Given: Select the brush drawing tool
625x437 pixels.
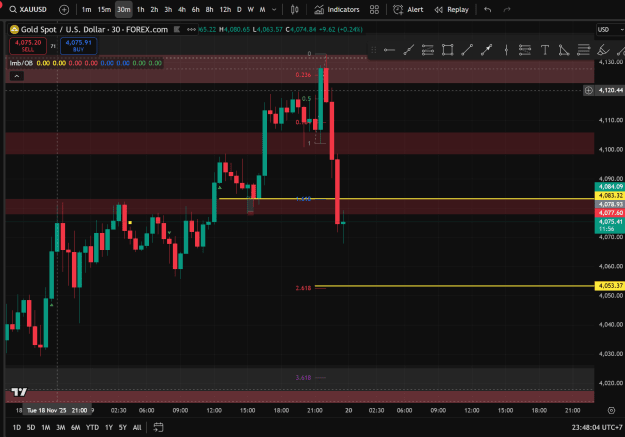Looking at the screenshot, I should [603, 50].
